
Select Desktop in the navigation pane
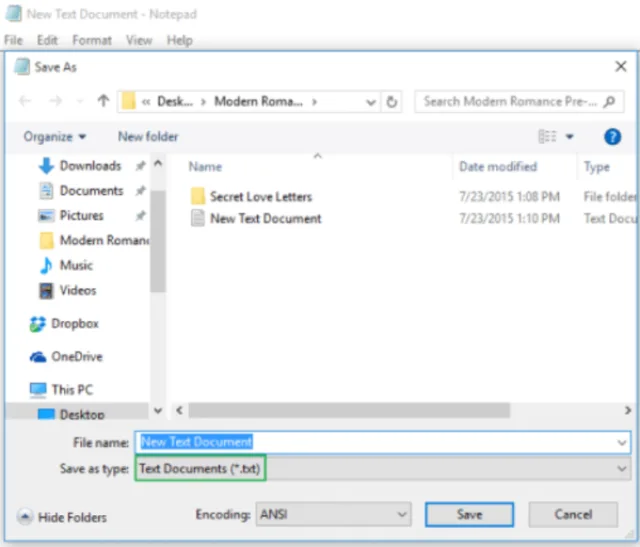point(82,415)
